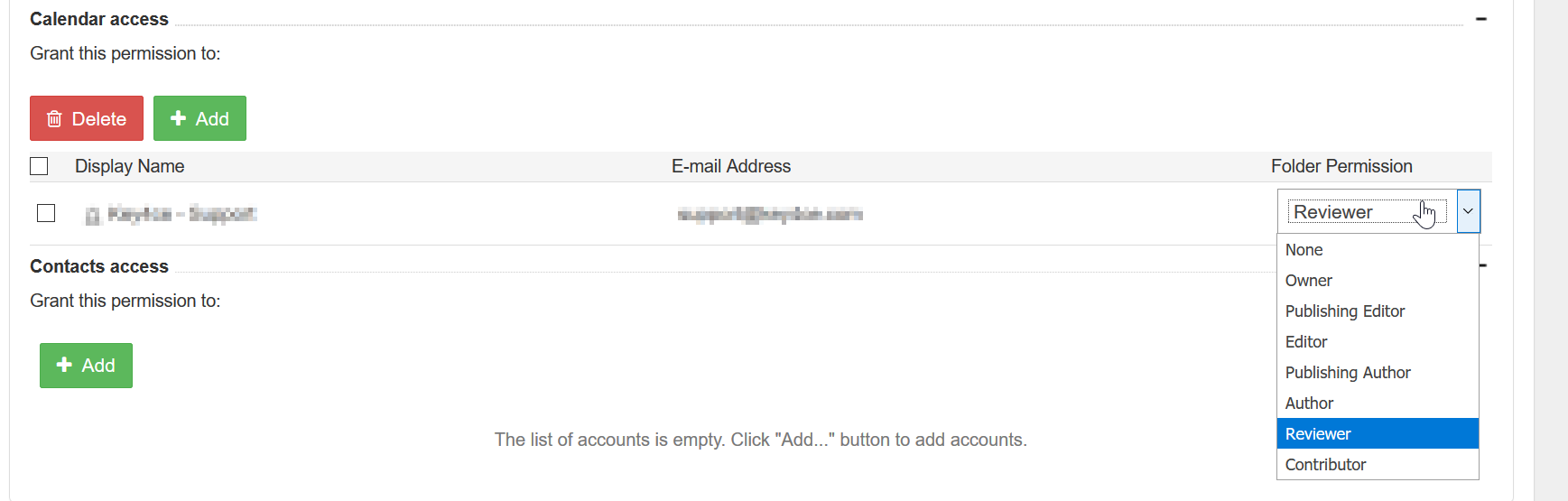Screen dimensions: 1568x501
Task: Sort by the Display Name column header
Action: click(129, 166)
